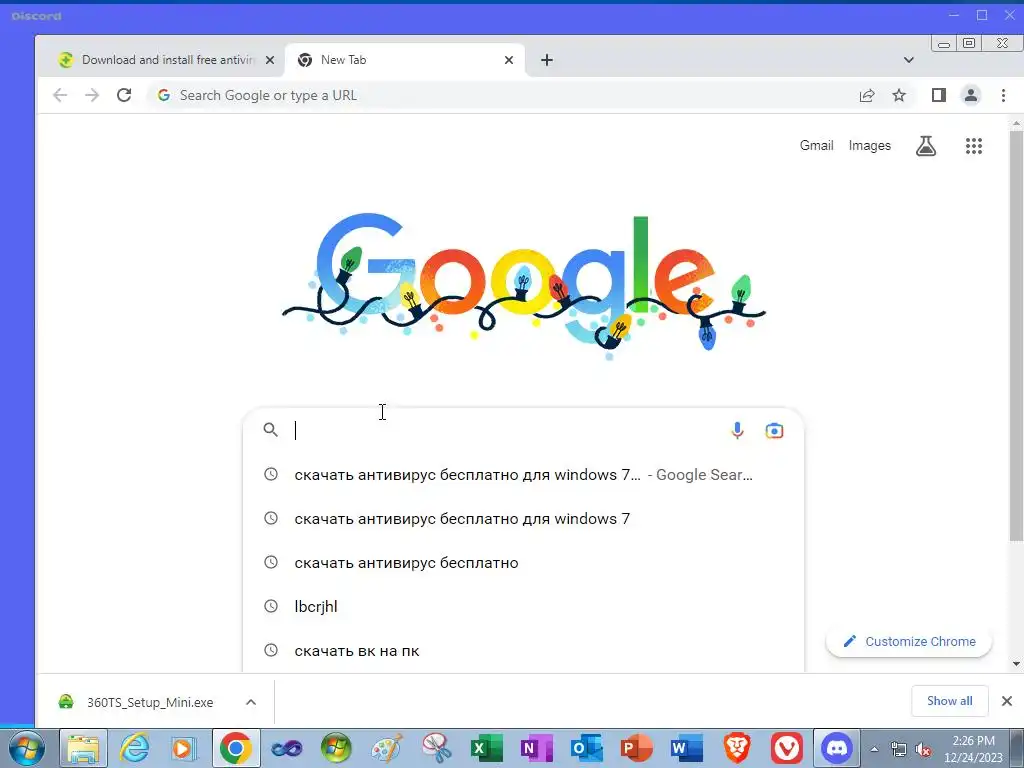Screen dimensions: 1024x768
Task: Open the Chrome side panel
Action: tap(938, 95)
